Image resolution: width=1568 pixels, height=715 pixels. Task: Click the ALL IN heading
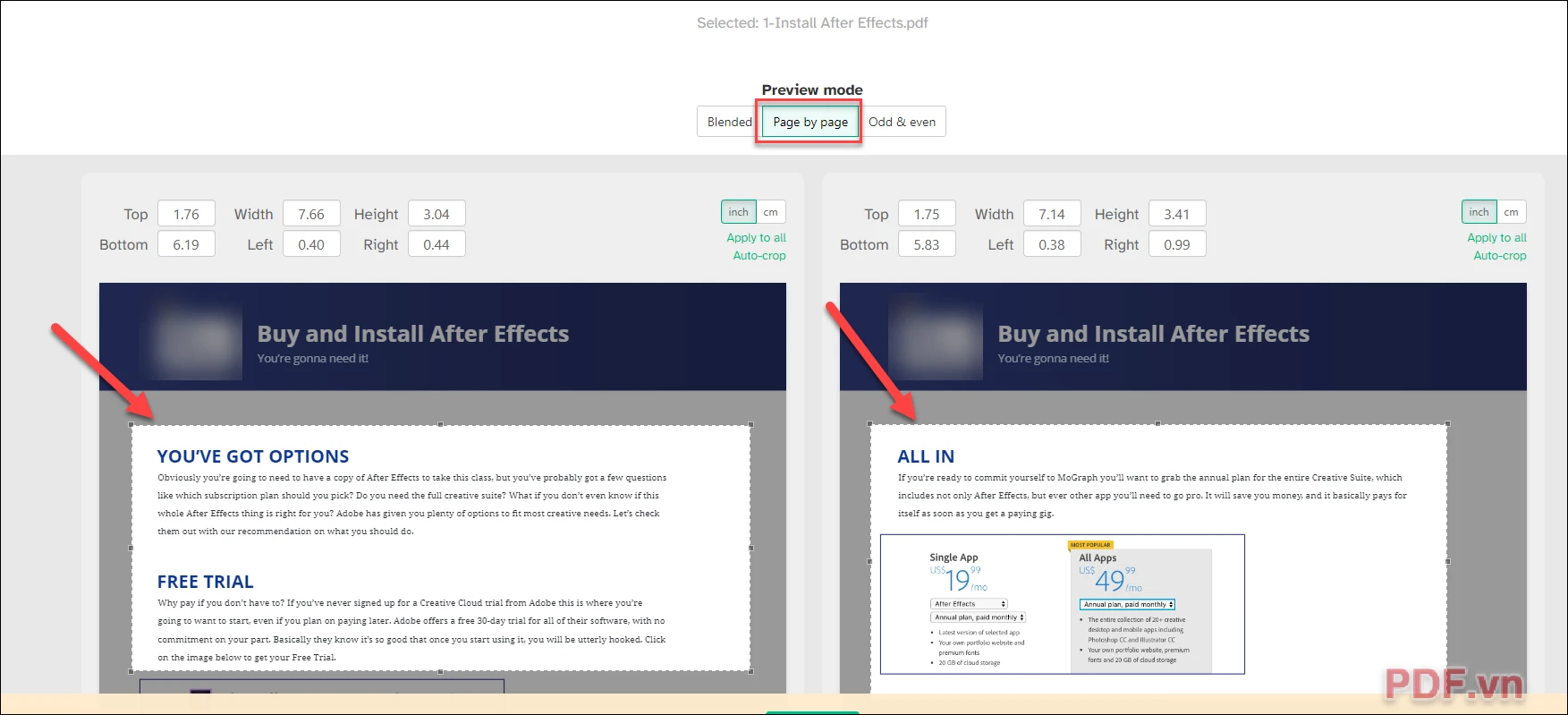[926, 456]
